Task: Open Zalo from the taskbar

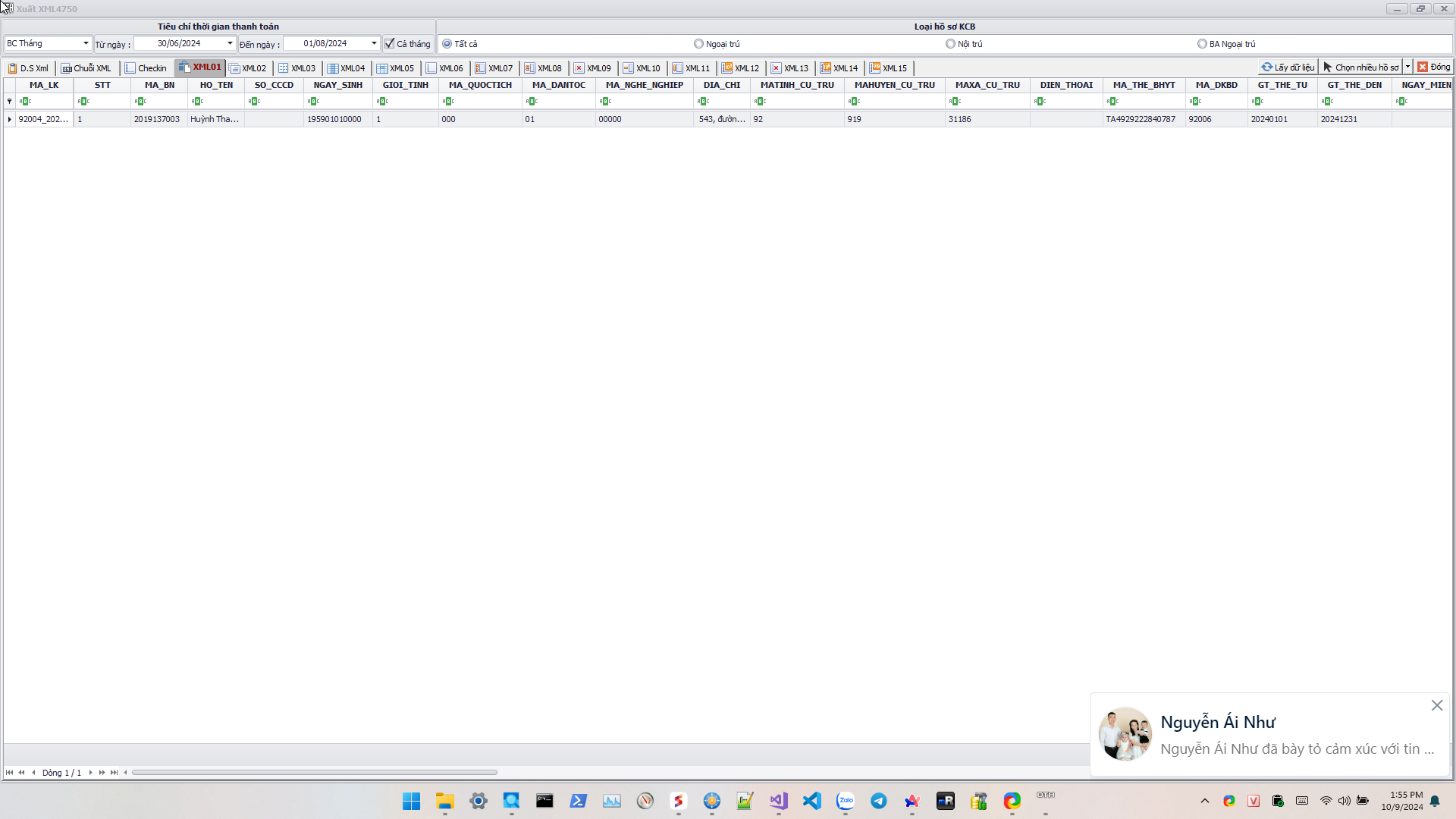Action: [x=845, y=801]
